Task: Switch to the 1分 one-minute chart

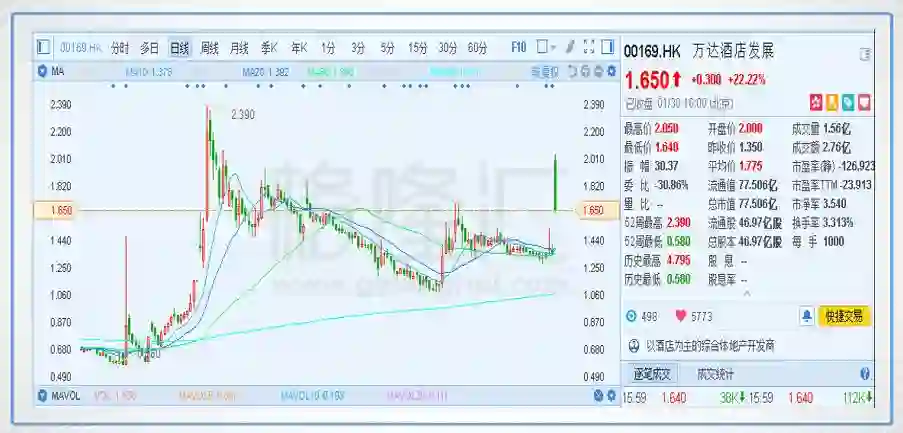Action: (328, 48)
